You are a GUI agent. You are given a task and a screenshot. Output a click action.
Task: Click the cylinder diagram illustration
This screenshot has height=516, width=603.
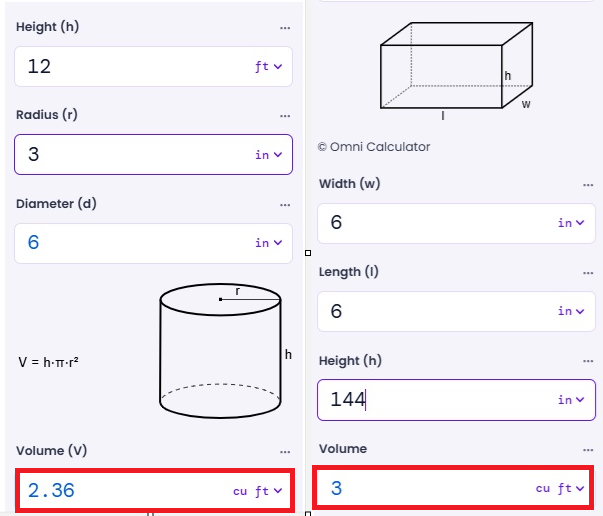225,351
